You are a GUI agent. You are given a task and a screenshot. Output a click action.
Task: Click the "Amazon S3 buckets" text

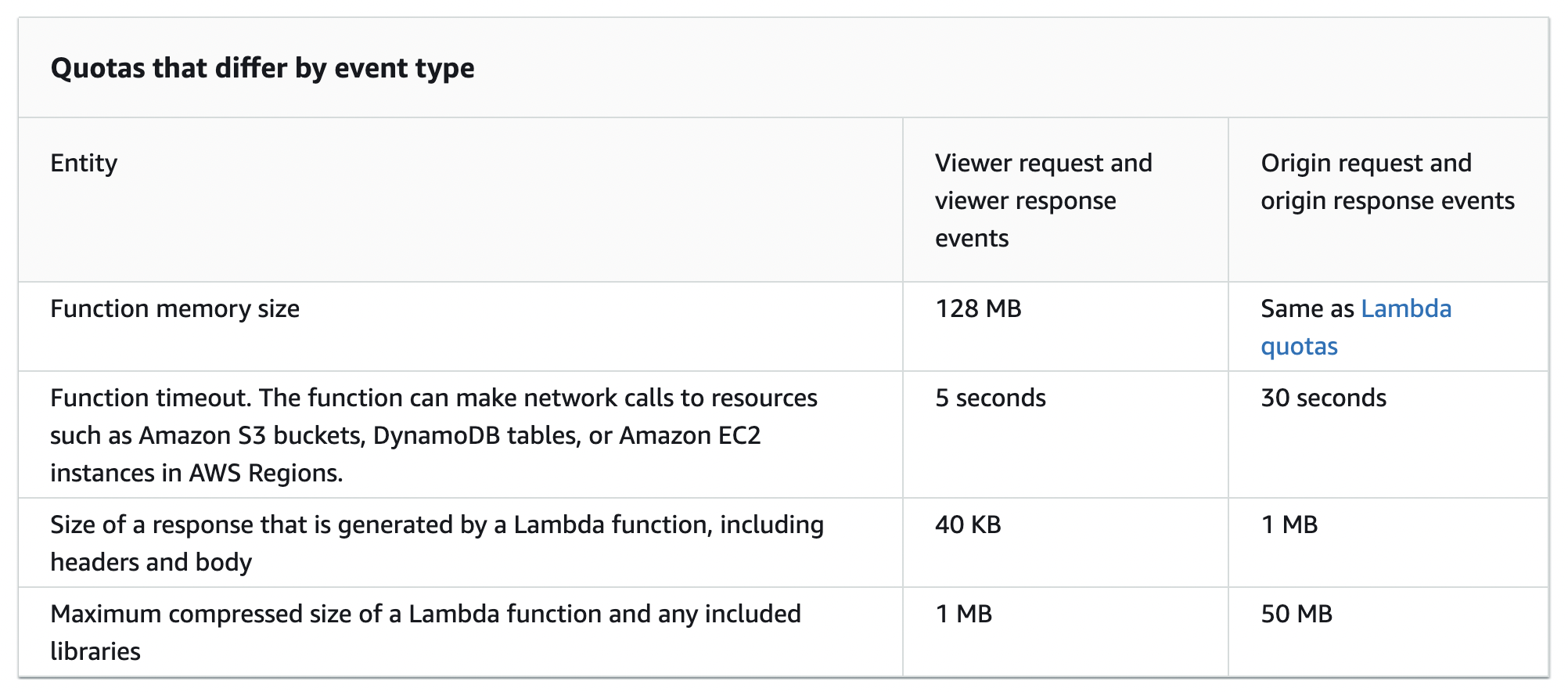(252, 436)
